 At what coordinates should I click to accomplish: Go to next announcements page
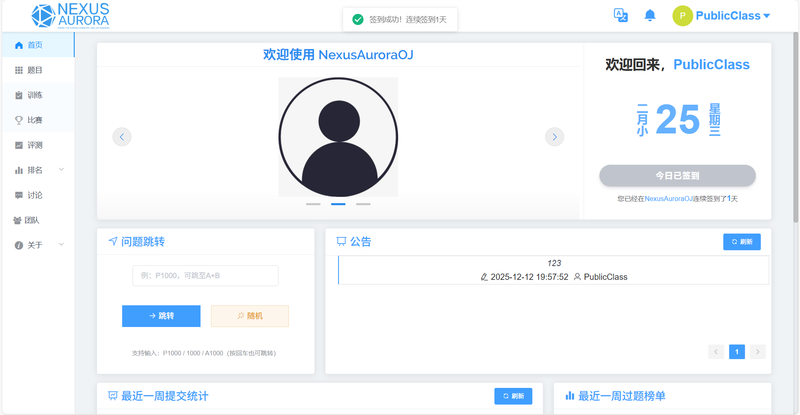[758, 352]
